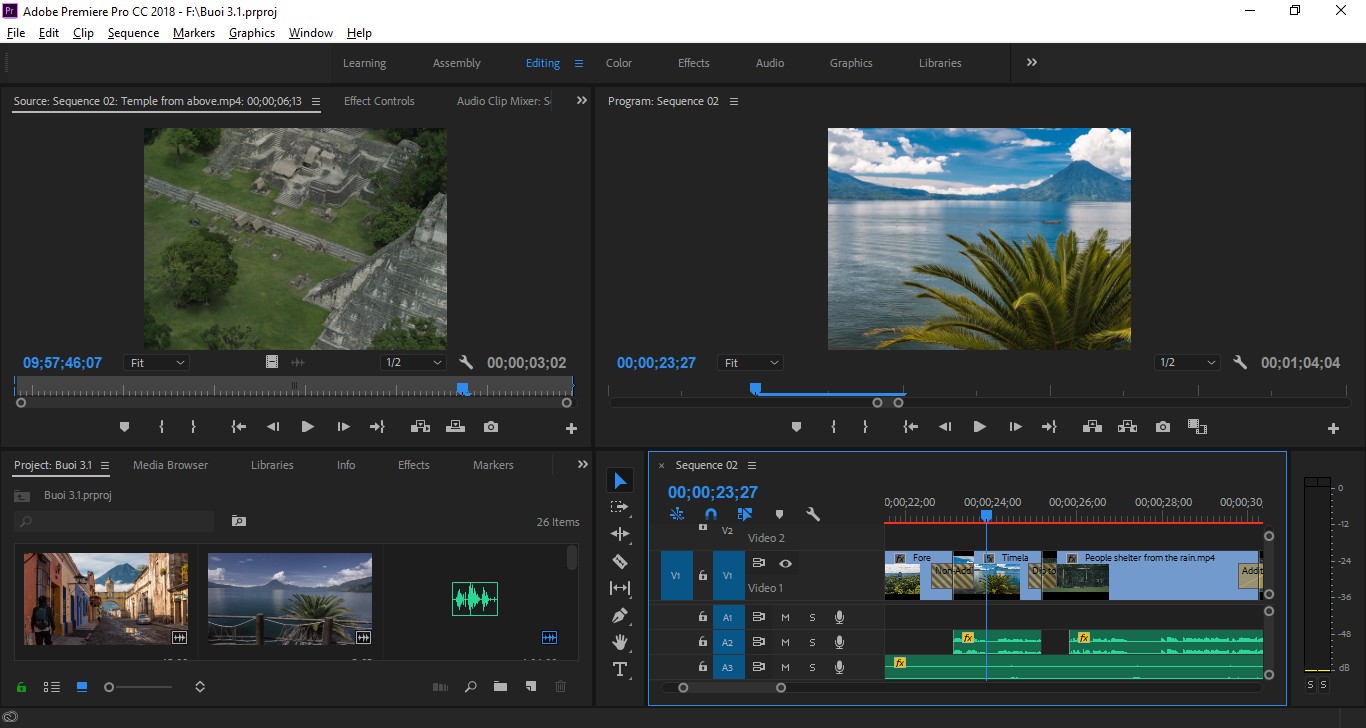The image size is (1366, 728).
Task: Click Overwrite button in Source monitor
Action: 455,427
